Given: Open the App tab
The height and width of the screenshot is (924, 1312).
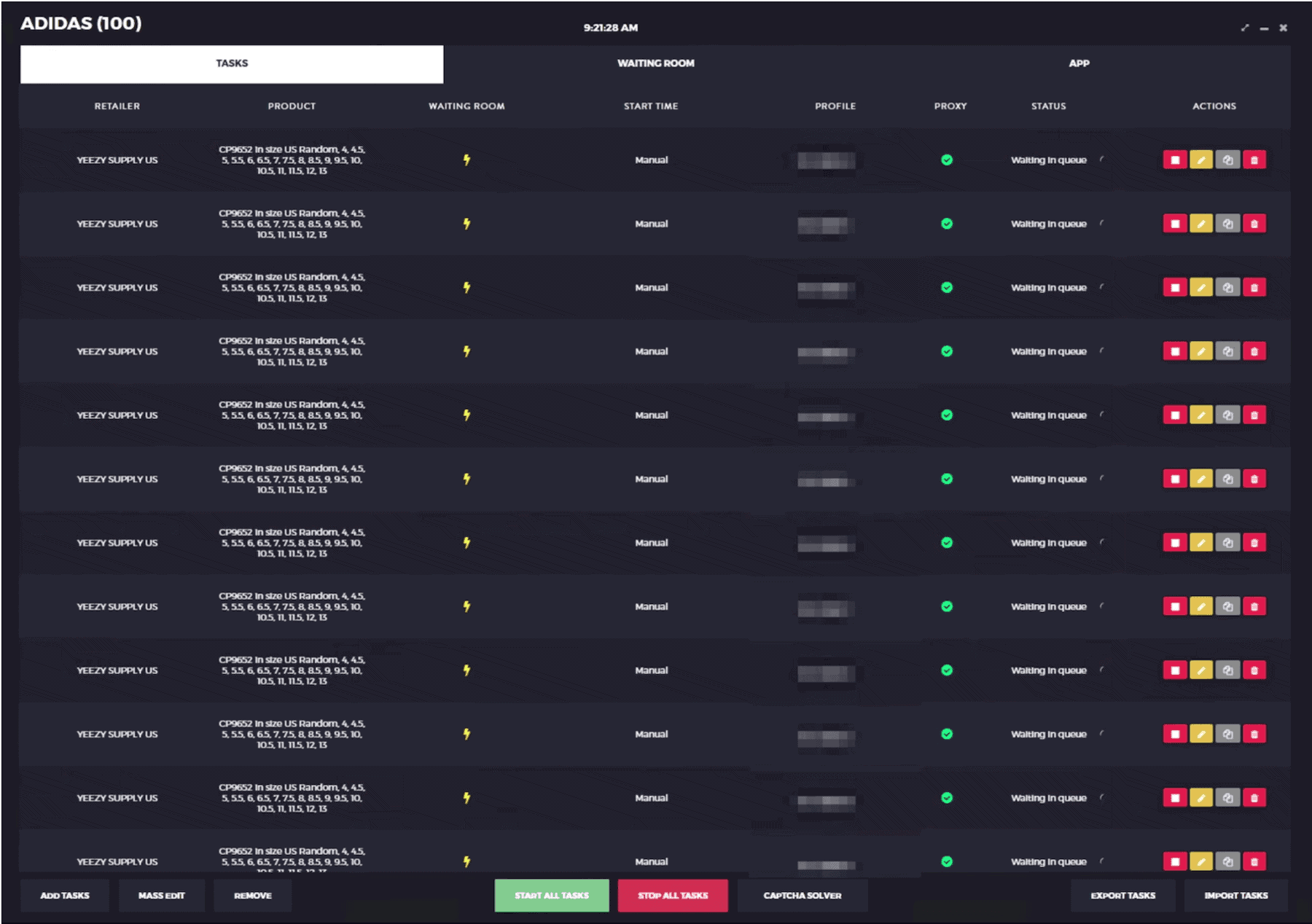Looking at the screenshot, I should pyautogui.click(x=1079, y=63).
